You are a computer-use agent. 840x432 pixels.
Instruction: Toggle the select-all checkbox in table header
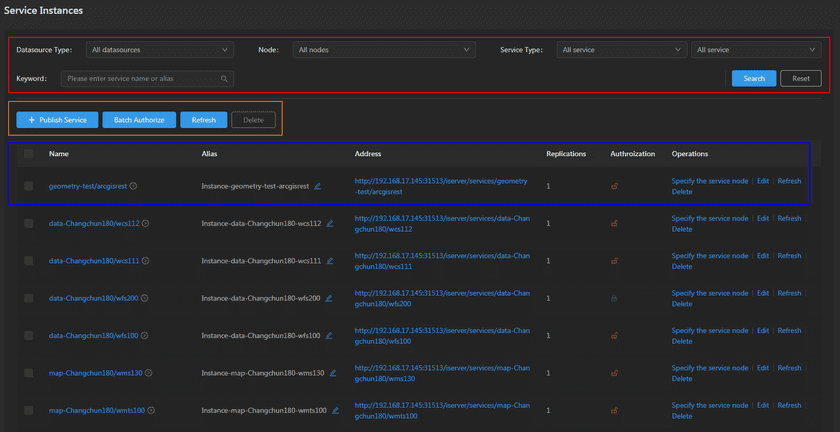click(x=29, y=154)
